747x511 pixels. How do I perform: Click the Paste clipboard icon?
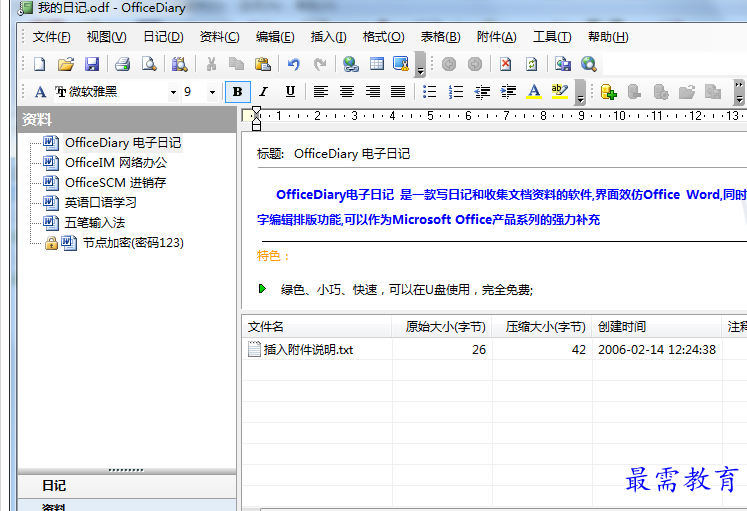click(x=263, y=64)
